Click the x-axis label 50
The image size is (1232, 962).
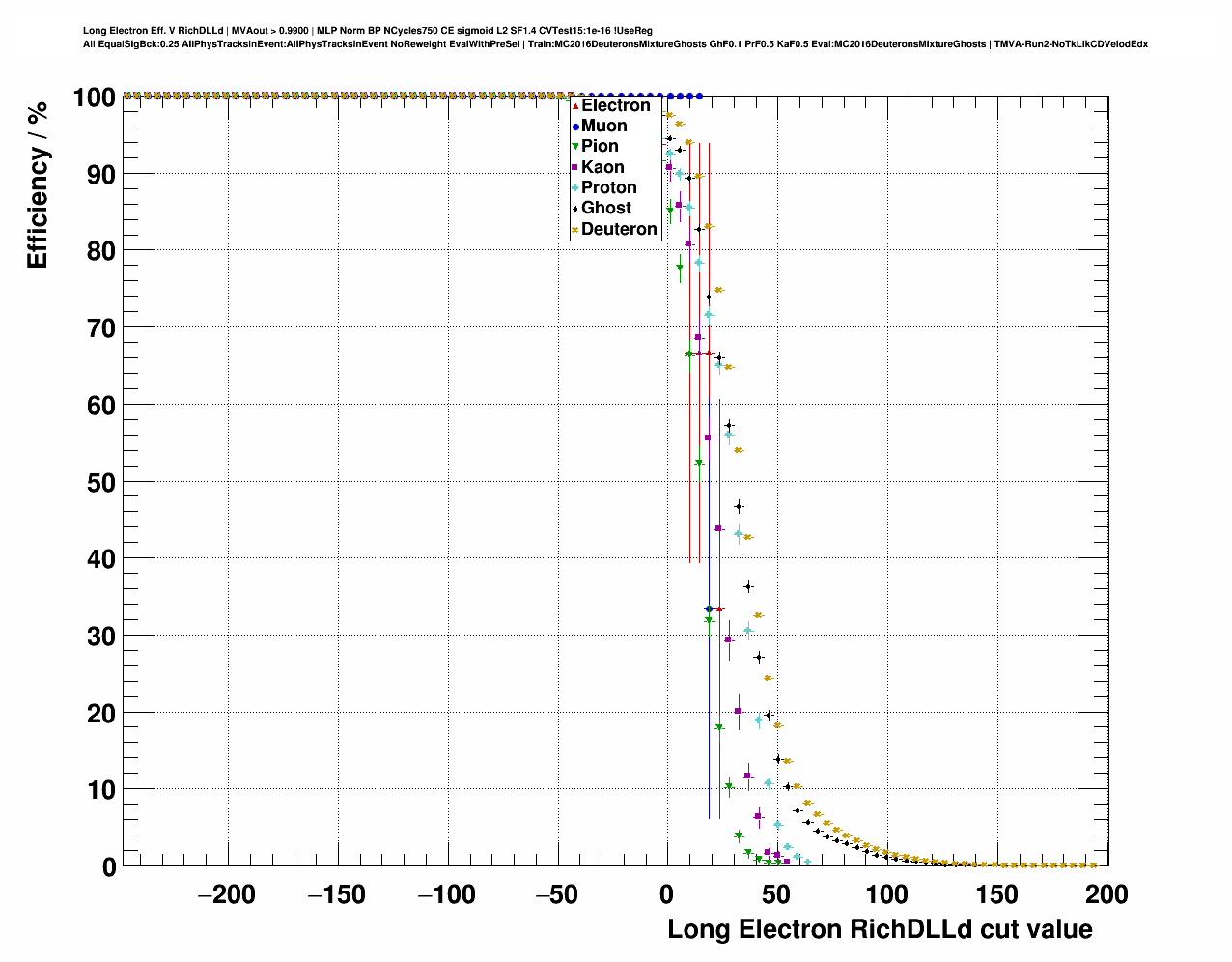point(777,894)
